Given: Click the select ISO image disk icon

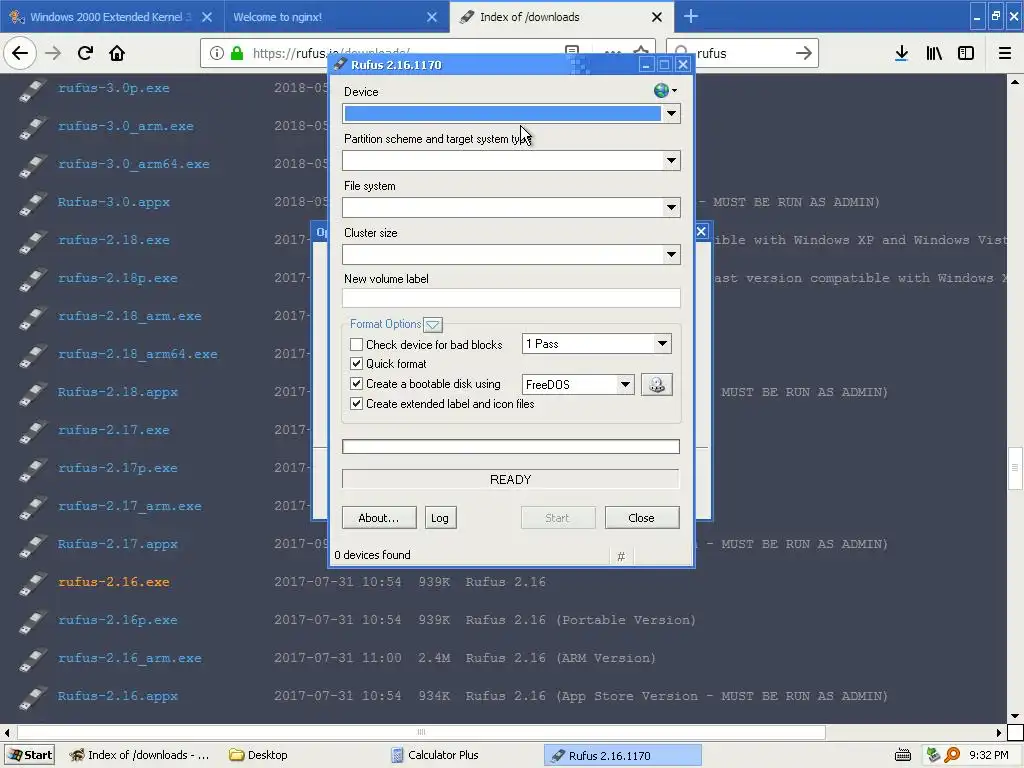Looking at the screenshot, I should pyautogui.click(x=656, y=385).
